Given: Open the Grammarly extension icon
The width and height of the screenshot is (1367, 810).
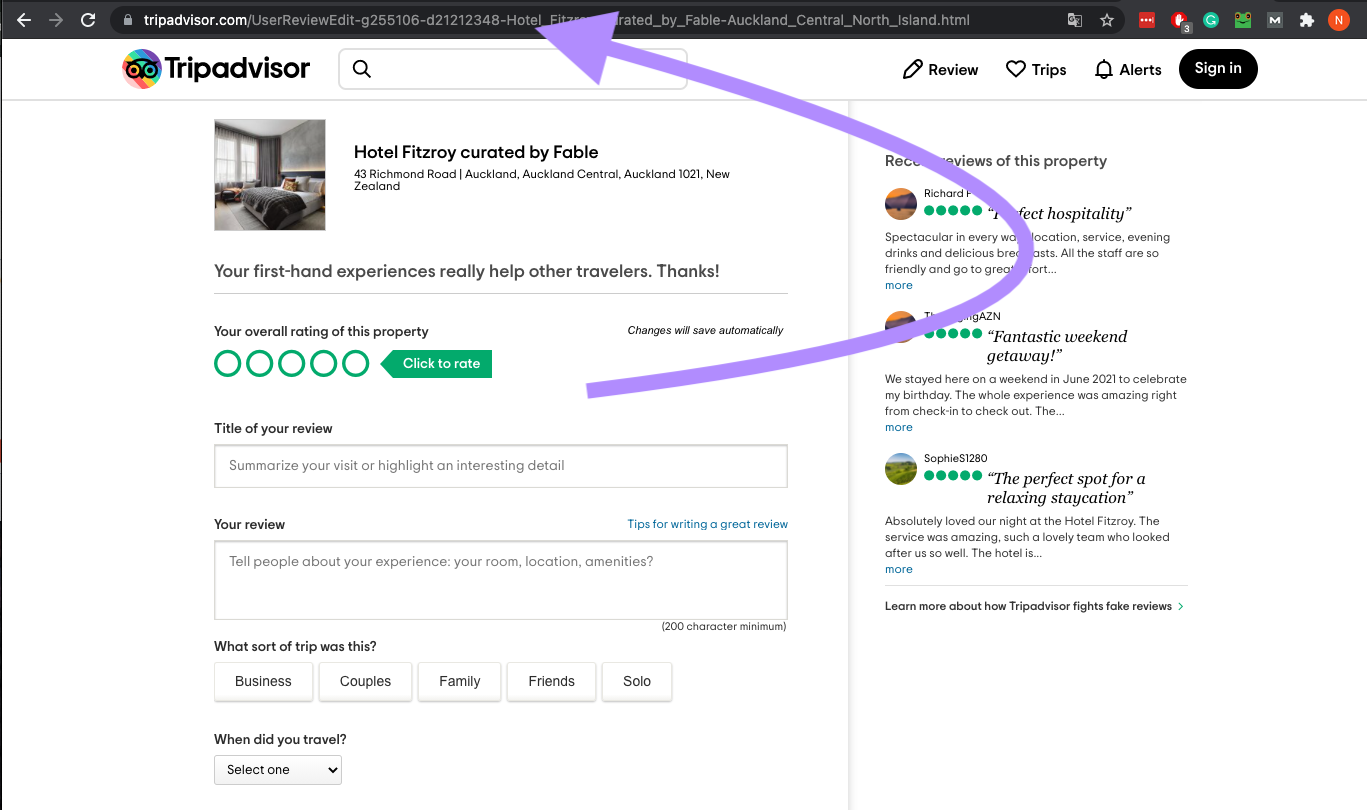Looking at the screenshot, I should 1210,19.
